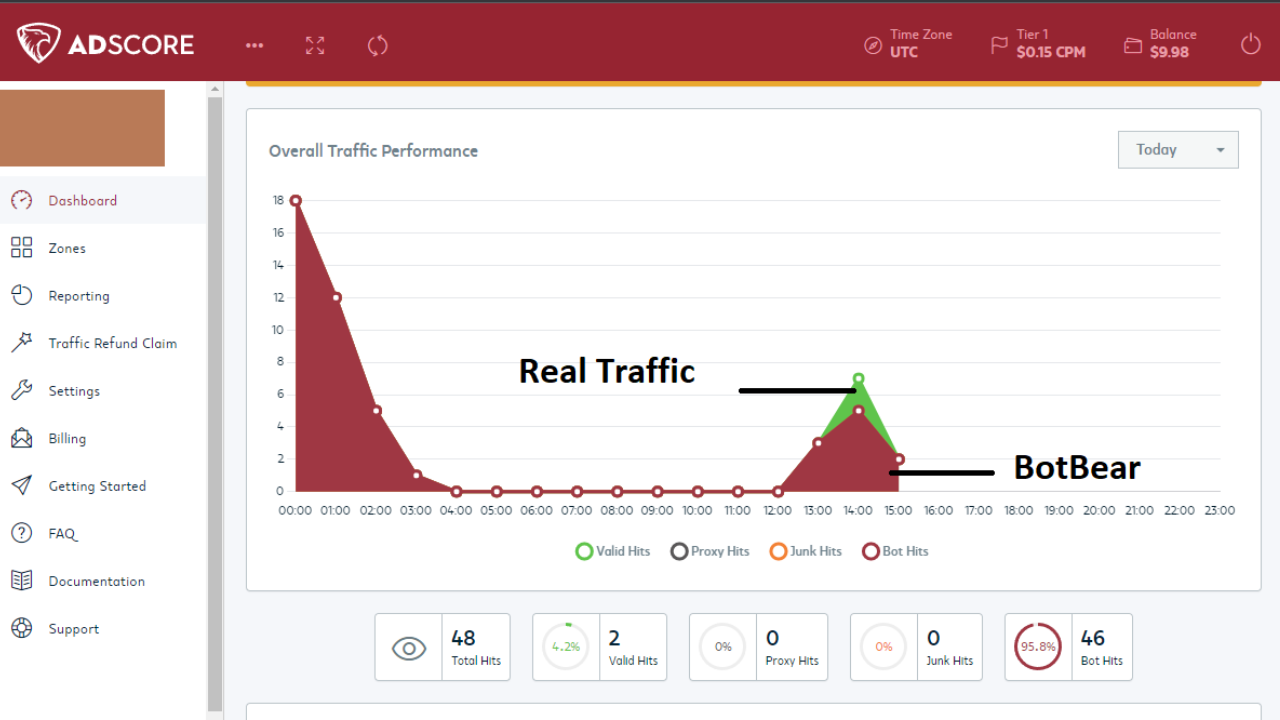This screenshot has width=1280, height=720.
Task: Click the bot hits data point at 15:00
Action: point(899,460)
